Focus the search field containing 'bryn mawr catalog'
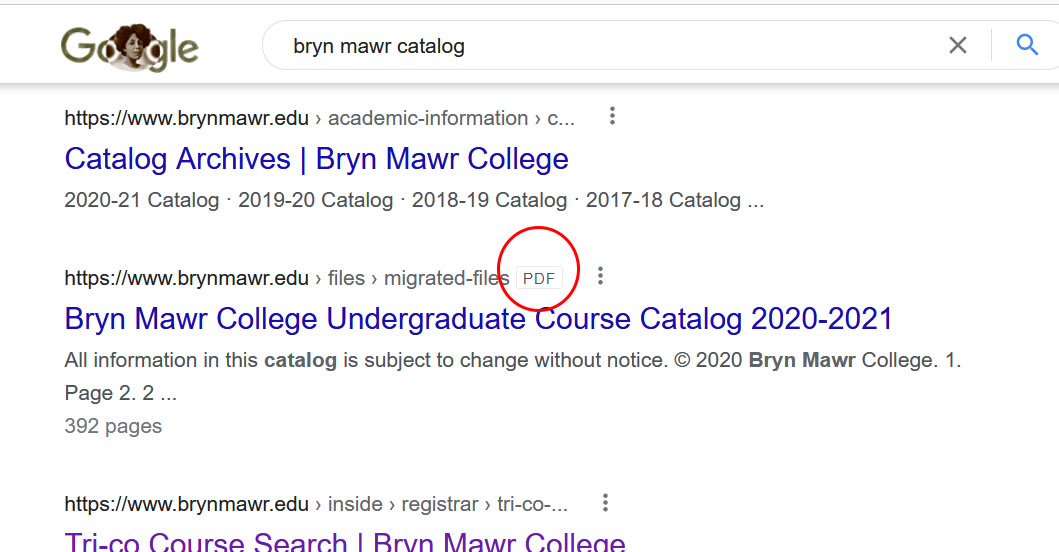The height and width of the screenshot is (552, 1059). tap(600, 46)
